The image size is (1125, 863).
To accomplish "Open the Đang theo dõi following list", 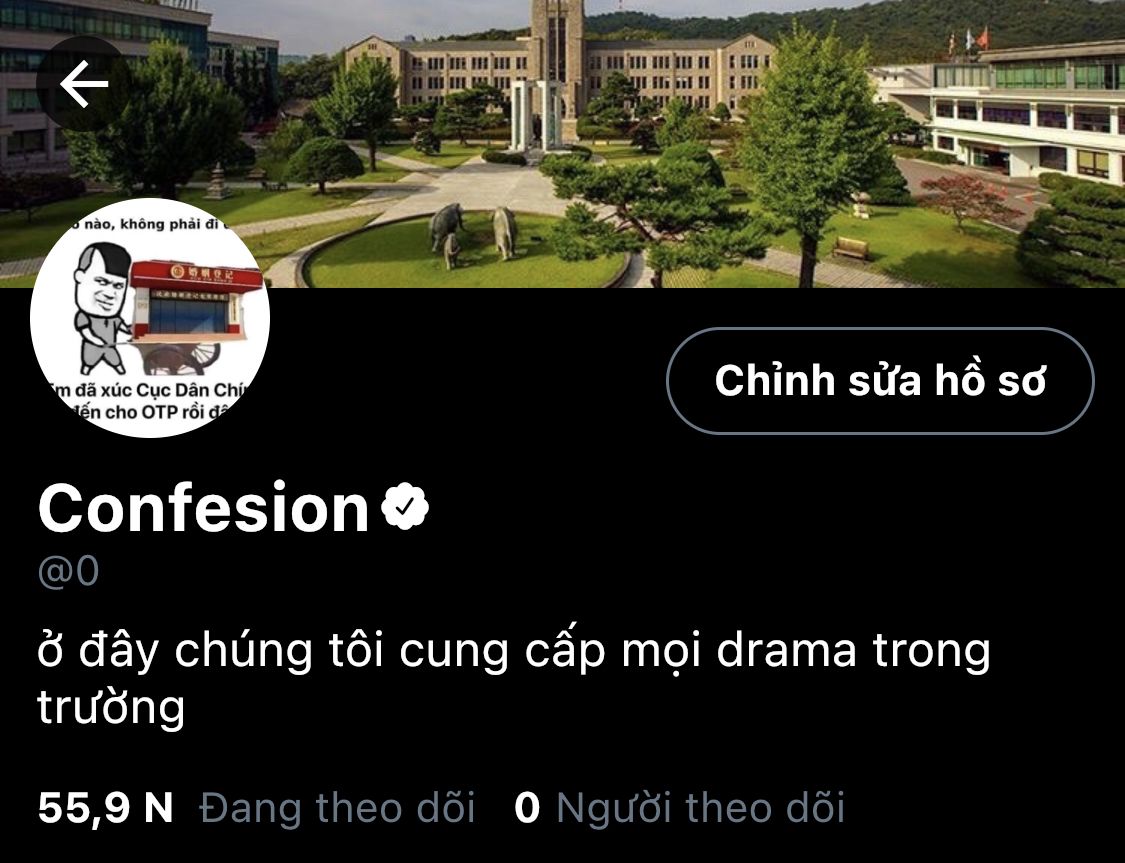I will (x=337, y=808).
